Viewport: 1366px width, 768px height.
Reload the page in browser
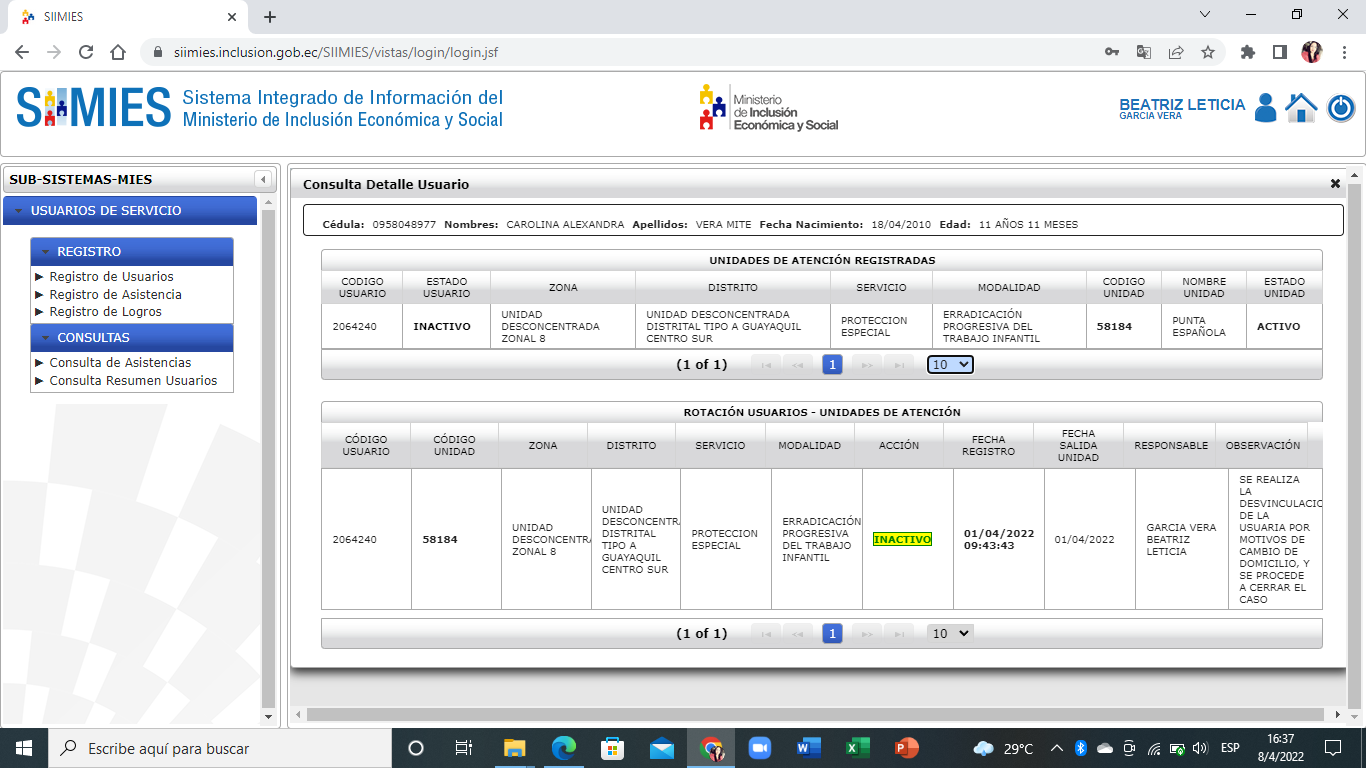click(86, 52)
